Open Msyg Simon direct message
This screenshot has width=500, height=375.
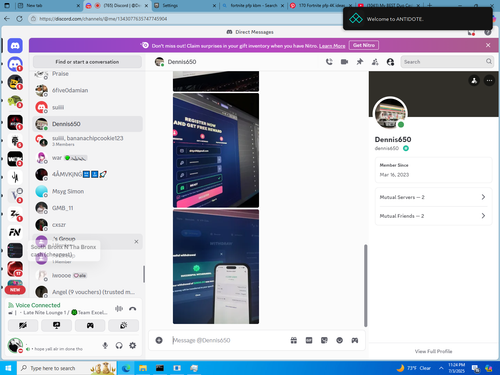click(87, 191)
